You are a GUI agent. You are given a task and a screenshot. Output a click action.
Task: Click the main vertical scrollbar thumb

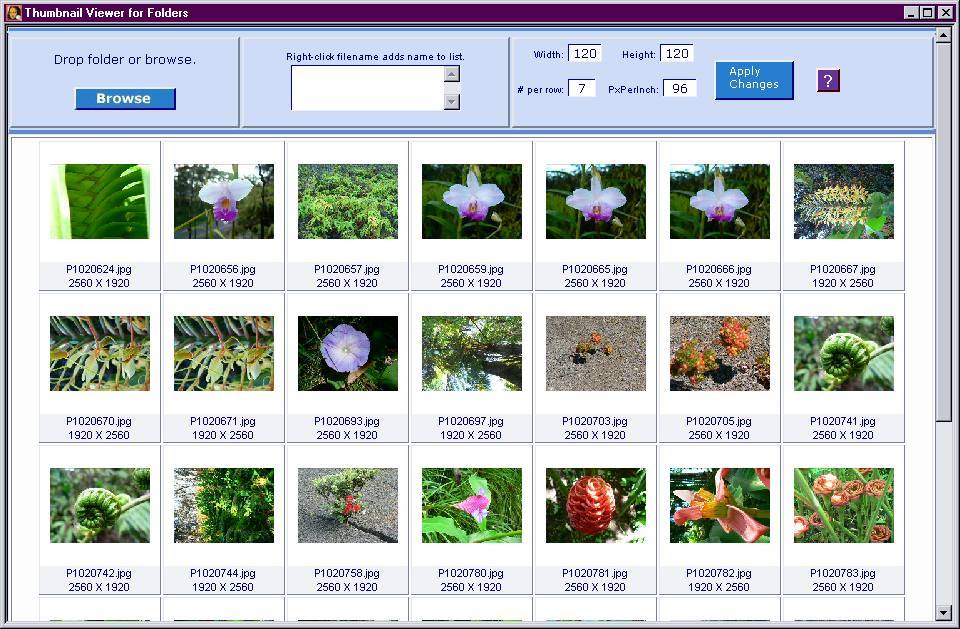[943, 232]
